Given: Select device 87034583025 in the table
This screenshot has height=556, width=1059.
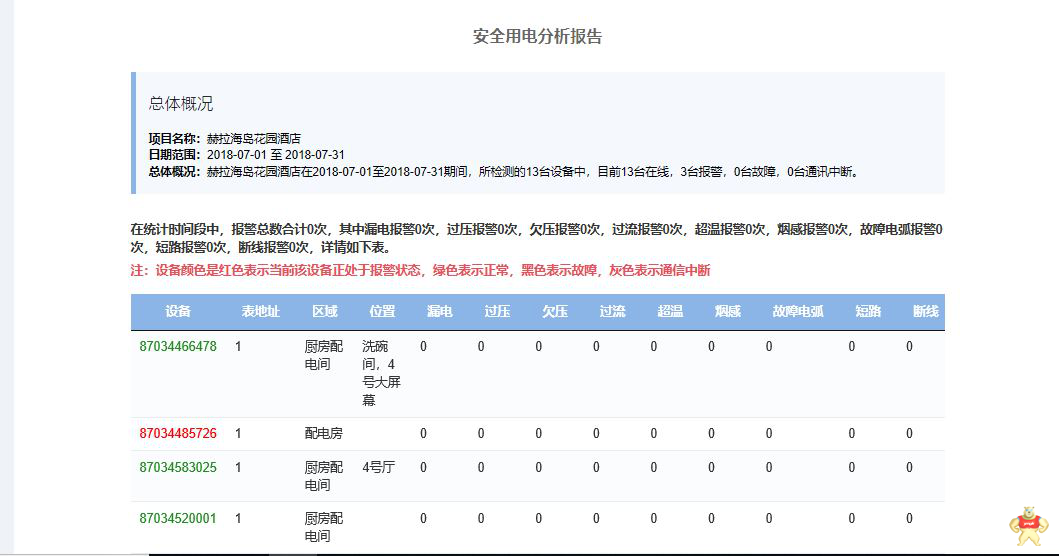Looking at the screenshot, I should [178, 467].
